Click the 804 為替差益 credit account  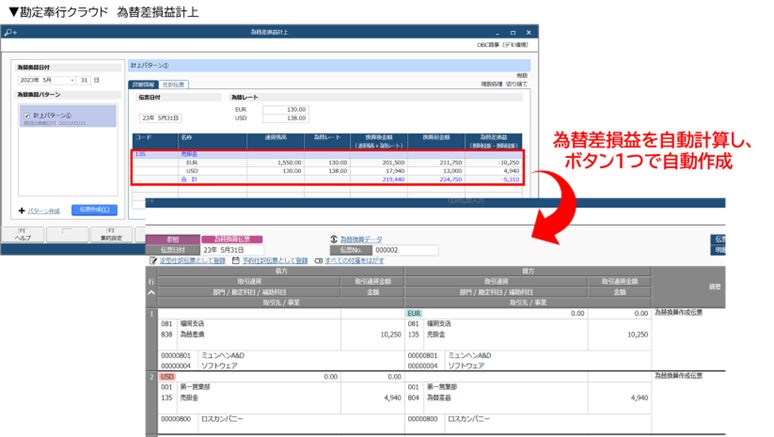coord(429,397)
